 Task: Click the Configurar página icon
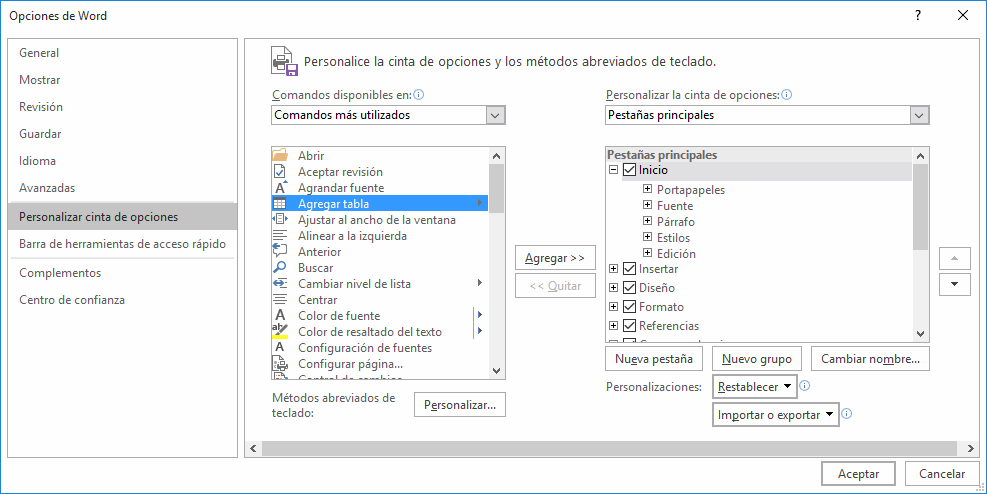pos(279,364)
